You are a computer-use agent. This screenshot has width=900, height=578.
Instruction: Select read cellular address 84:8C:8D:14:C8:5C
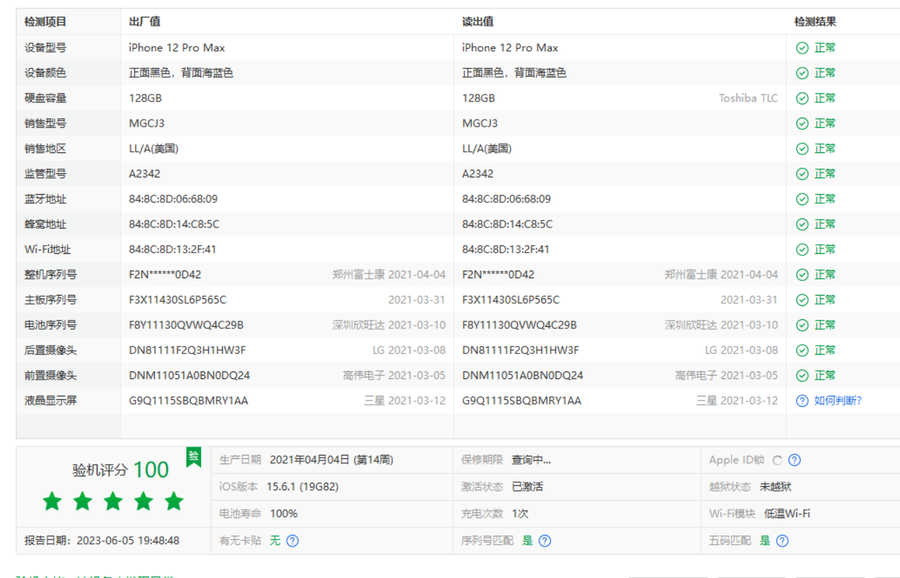pyautogui.click(x=507, y=224)
